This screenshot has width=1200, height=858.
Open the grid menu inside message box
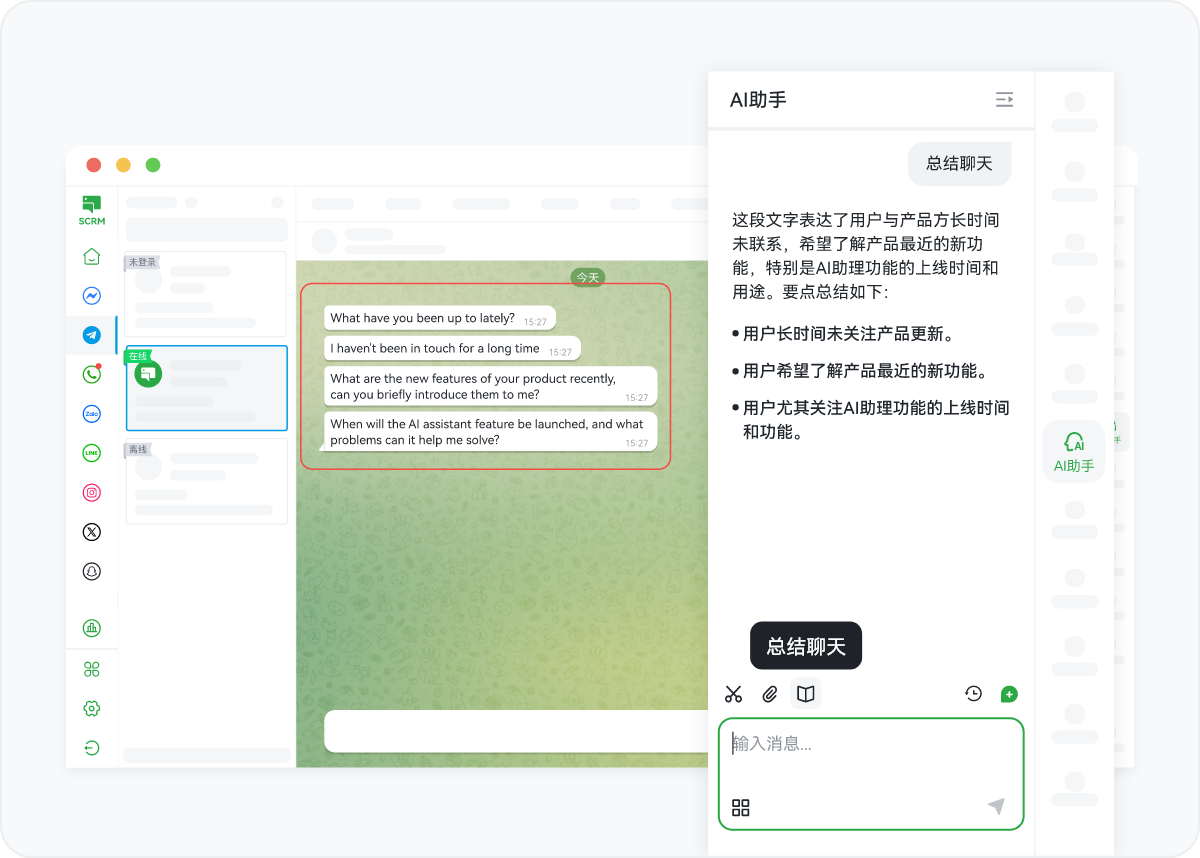coord(741,808)
